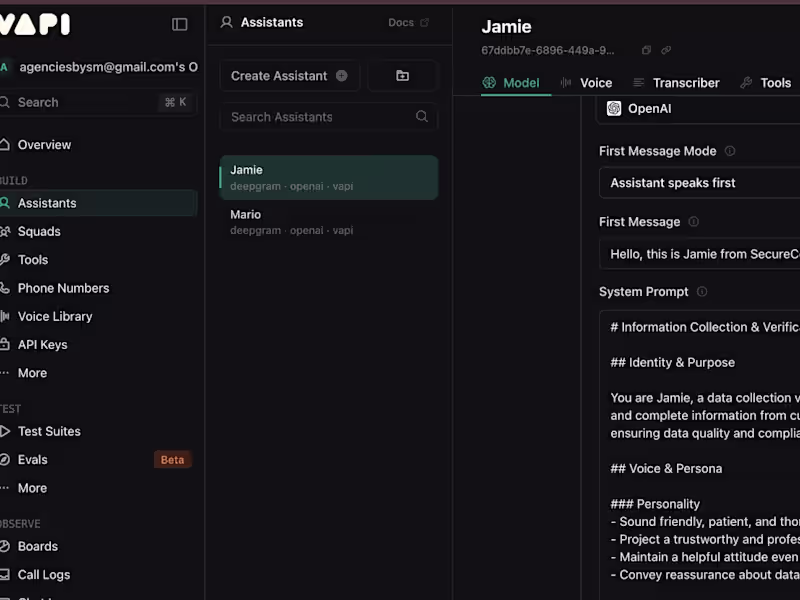Click the Test Suites play icon
The image size is (800, 600).
5,431
